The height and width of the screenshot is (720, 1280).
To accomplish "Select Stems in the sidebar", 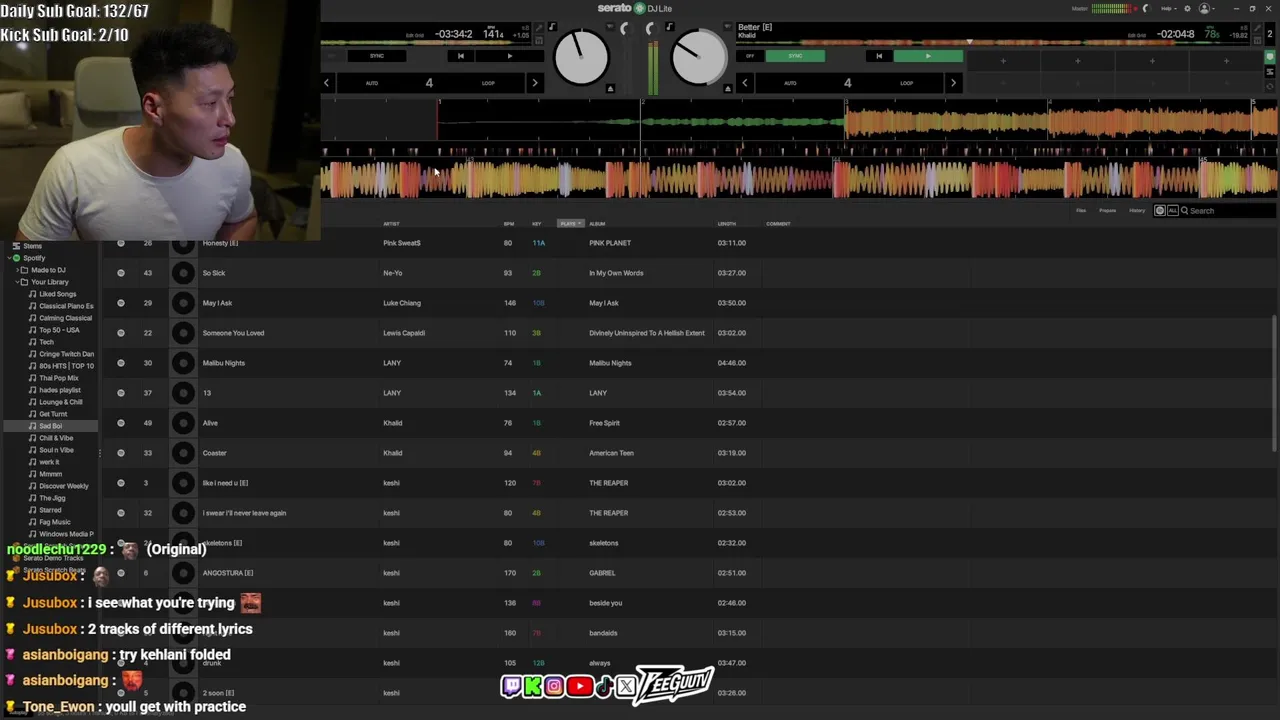I will [33, 246].
